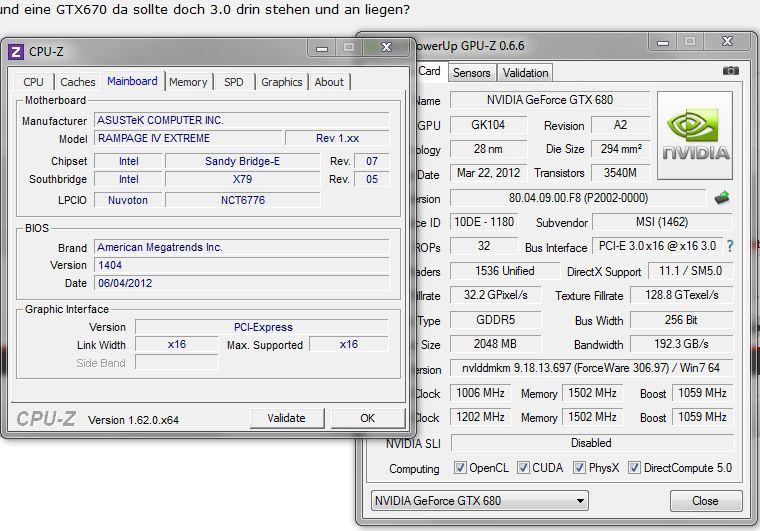Click the 192.3 GB/s bandwidth value
This screenshot has height=531, width=760.
(x=681, y=344)
